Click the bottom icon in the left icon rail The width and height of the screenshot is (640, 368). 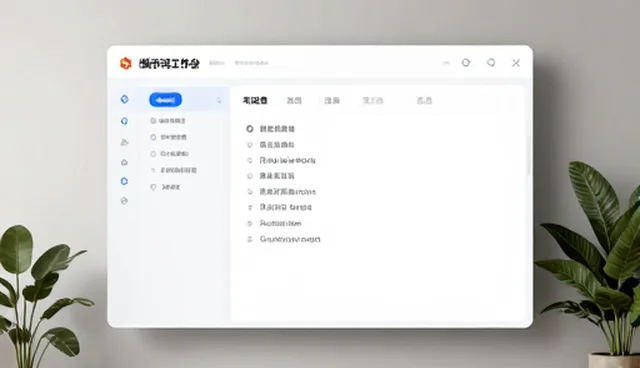click(124, 200)
